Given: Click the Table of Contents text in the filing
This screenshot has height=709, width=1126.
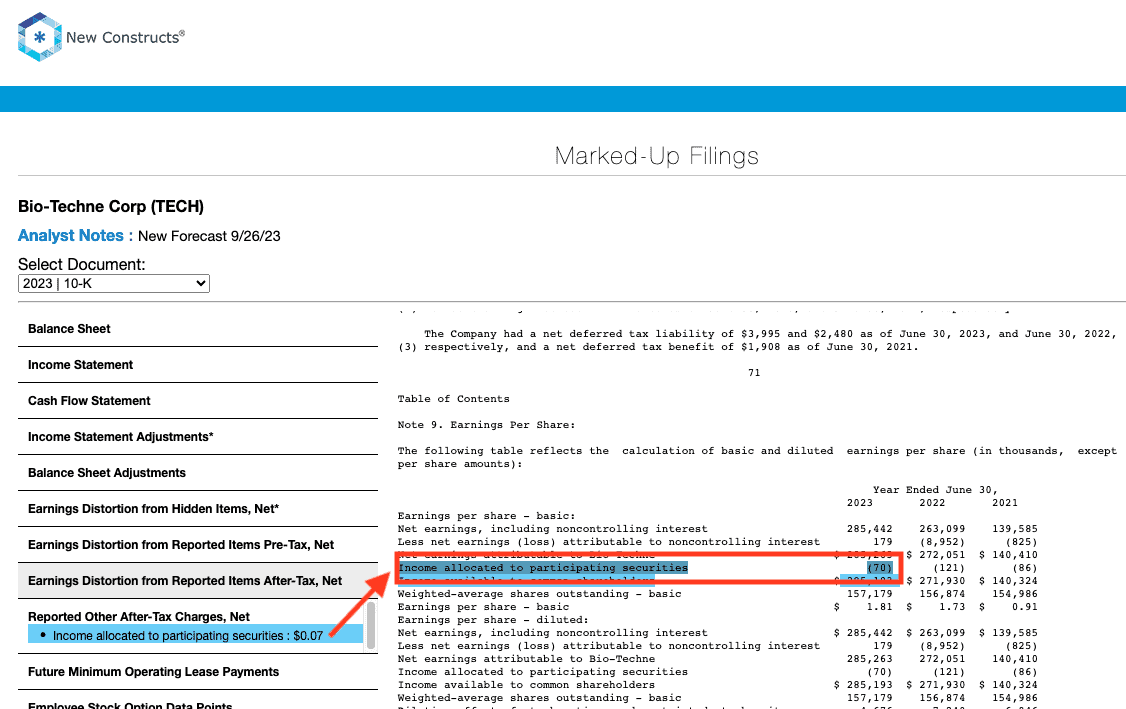Looking at the screenshot, I should [x=454, y=399].
